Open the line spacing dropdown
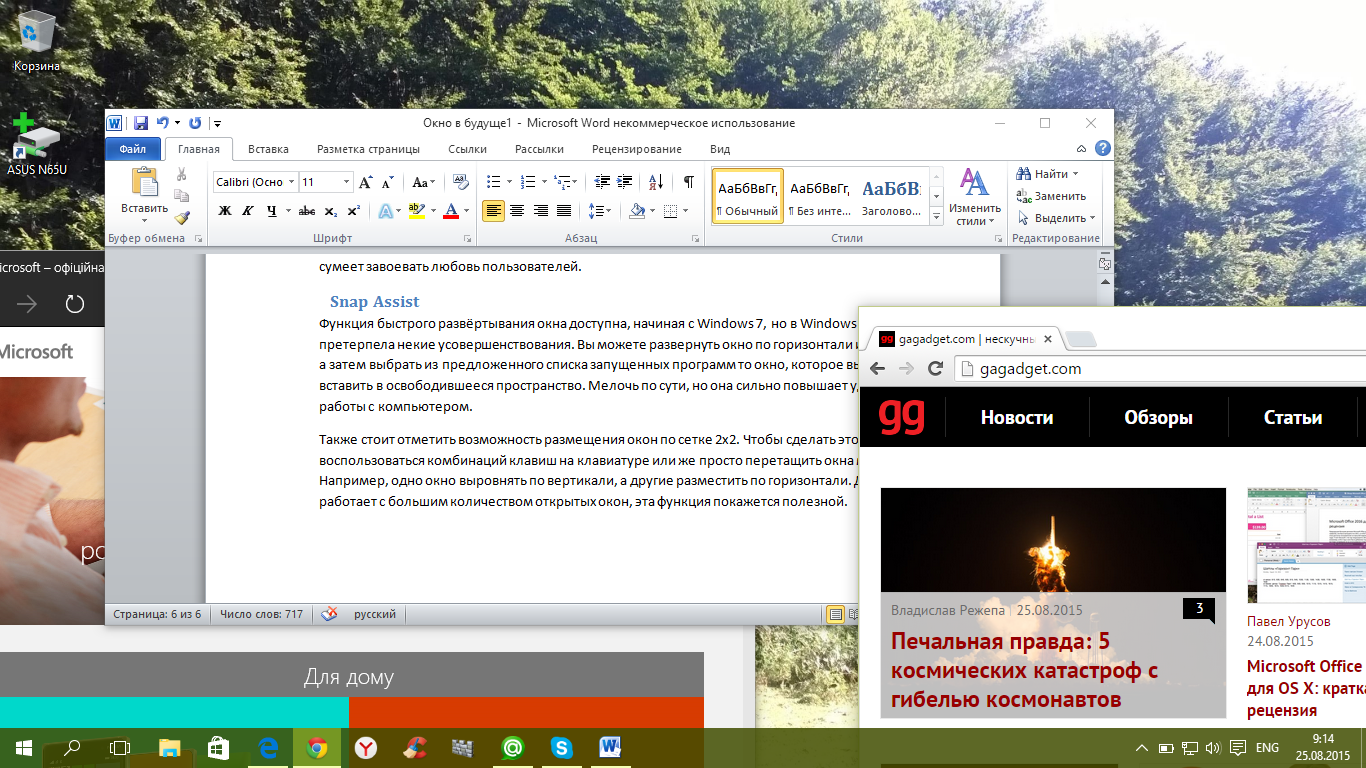Image resolution: width=1366 pixels, height=768 pixels. coord(600,211)
